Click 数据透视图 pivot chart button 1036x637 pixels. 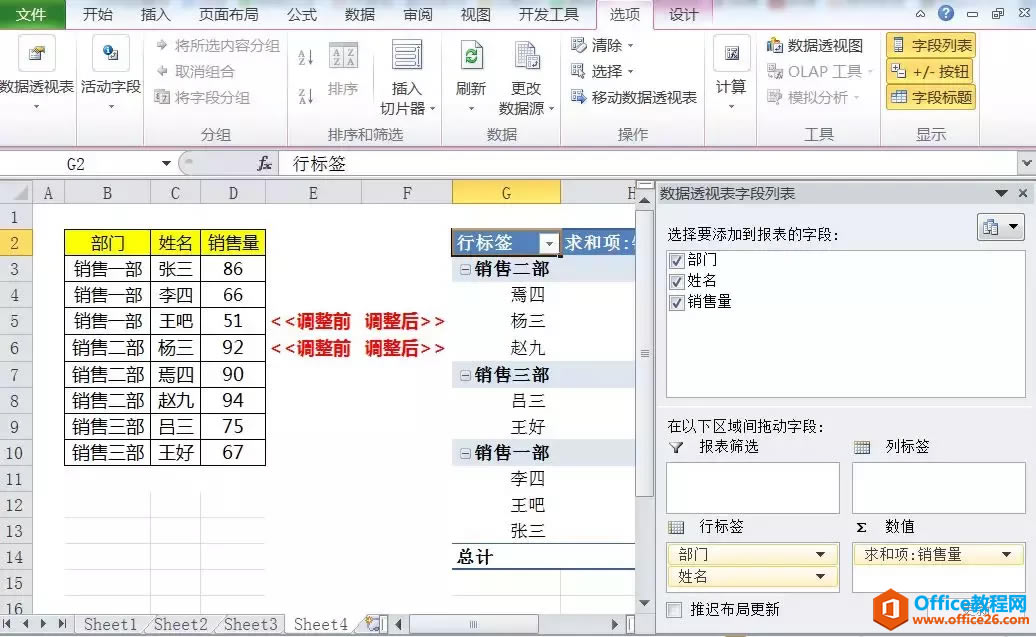(x=815, y=45)
